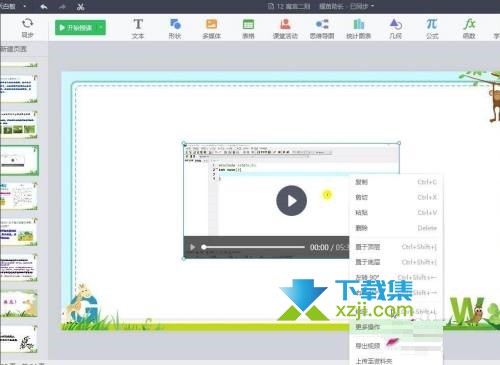The image size is (500, 365).
Task: Open the document title dropdown in title bar
Action: click(x=372, y=6)
